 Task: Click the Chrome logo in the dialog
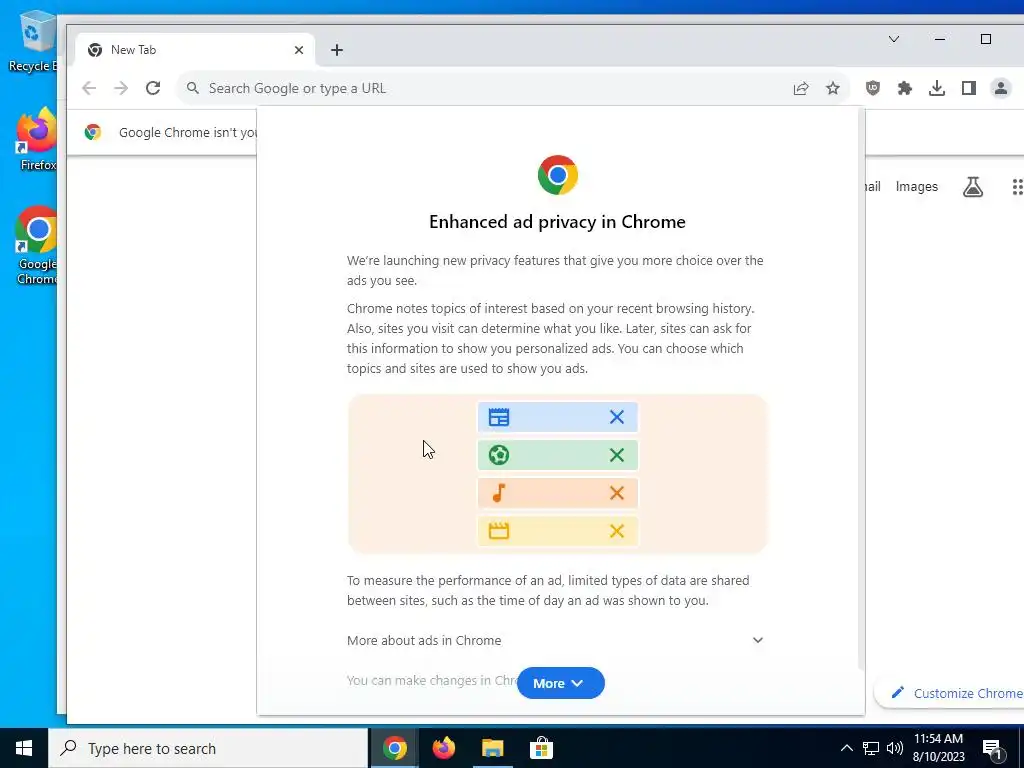pos(558,175)
